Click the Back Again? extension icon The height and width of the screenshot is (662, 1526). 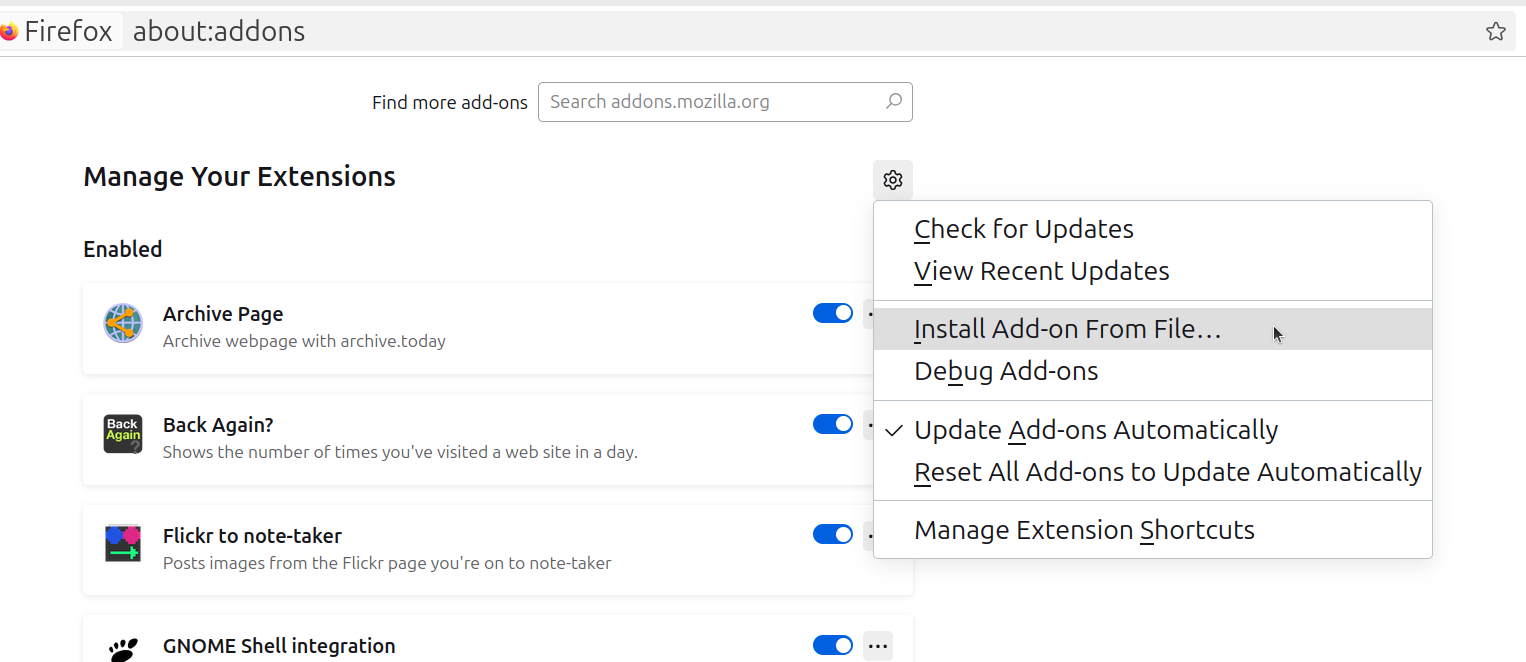coord(122,434)
